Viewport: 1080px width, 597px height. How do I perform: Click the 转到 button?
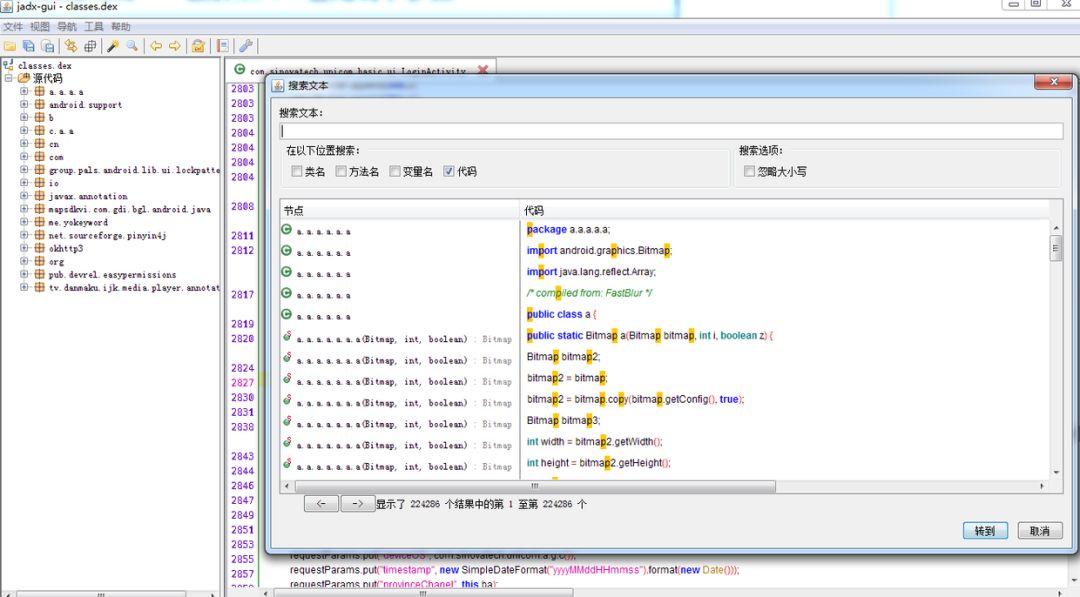(x=985, y=531)
